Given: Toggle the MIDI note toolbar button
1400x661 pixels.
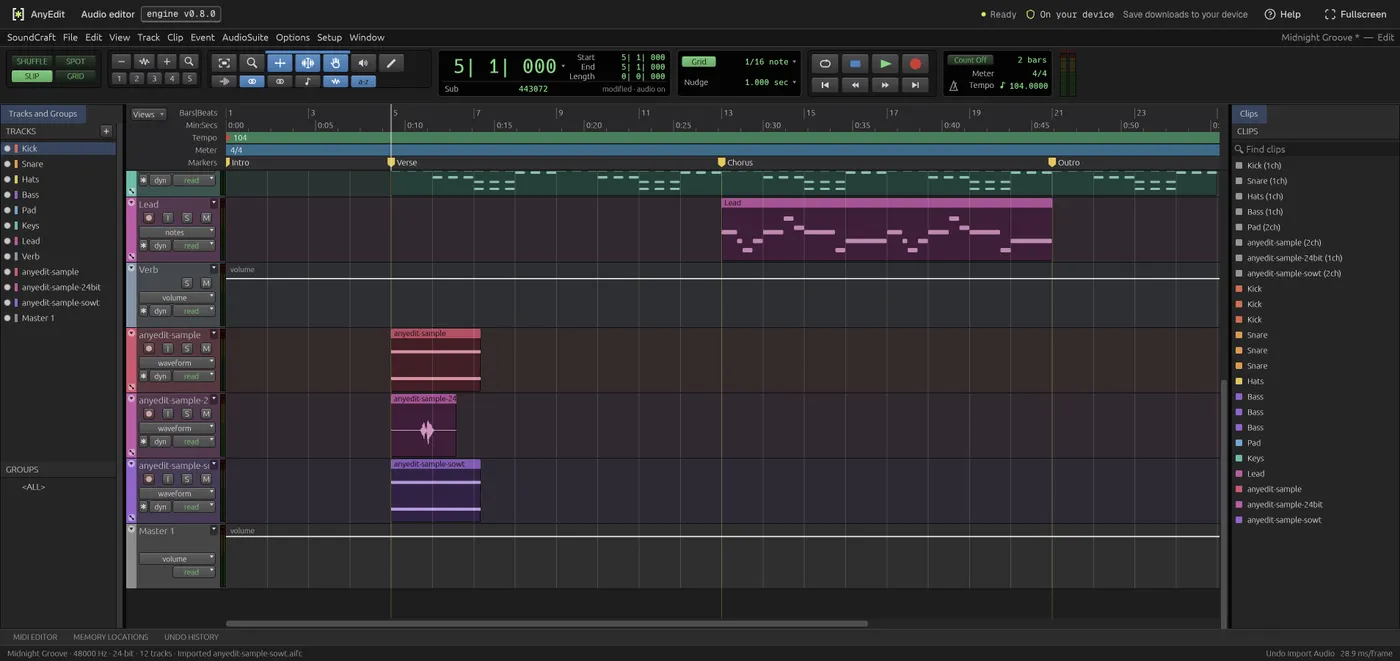Looking at the screenshot, I should click(308, 82).
